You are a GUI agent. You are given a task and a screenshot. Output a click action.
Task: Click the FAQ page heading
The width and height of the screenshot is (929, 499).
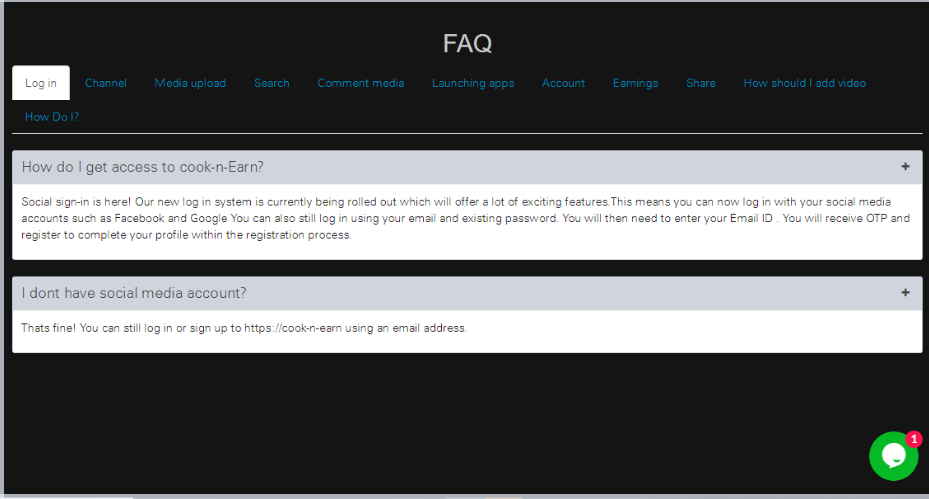point(467,43)
